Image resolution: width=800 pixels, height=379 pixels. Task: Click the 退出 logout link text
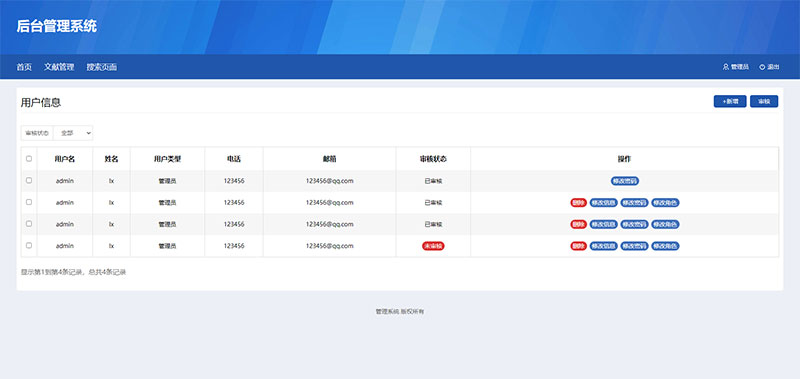point(773,67)
